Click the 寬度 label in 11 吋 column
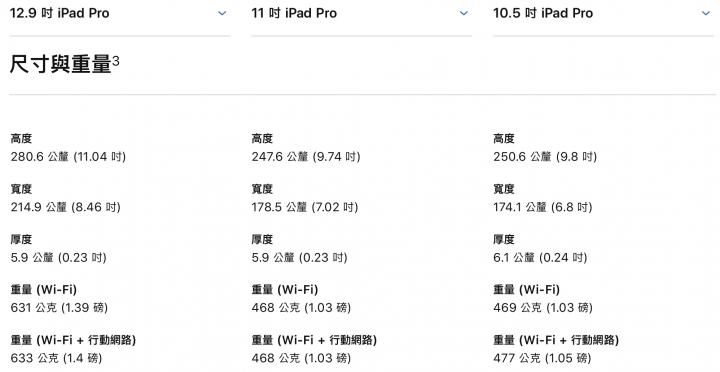 (x=262, y=189)
